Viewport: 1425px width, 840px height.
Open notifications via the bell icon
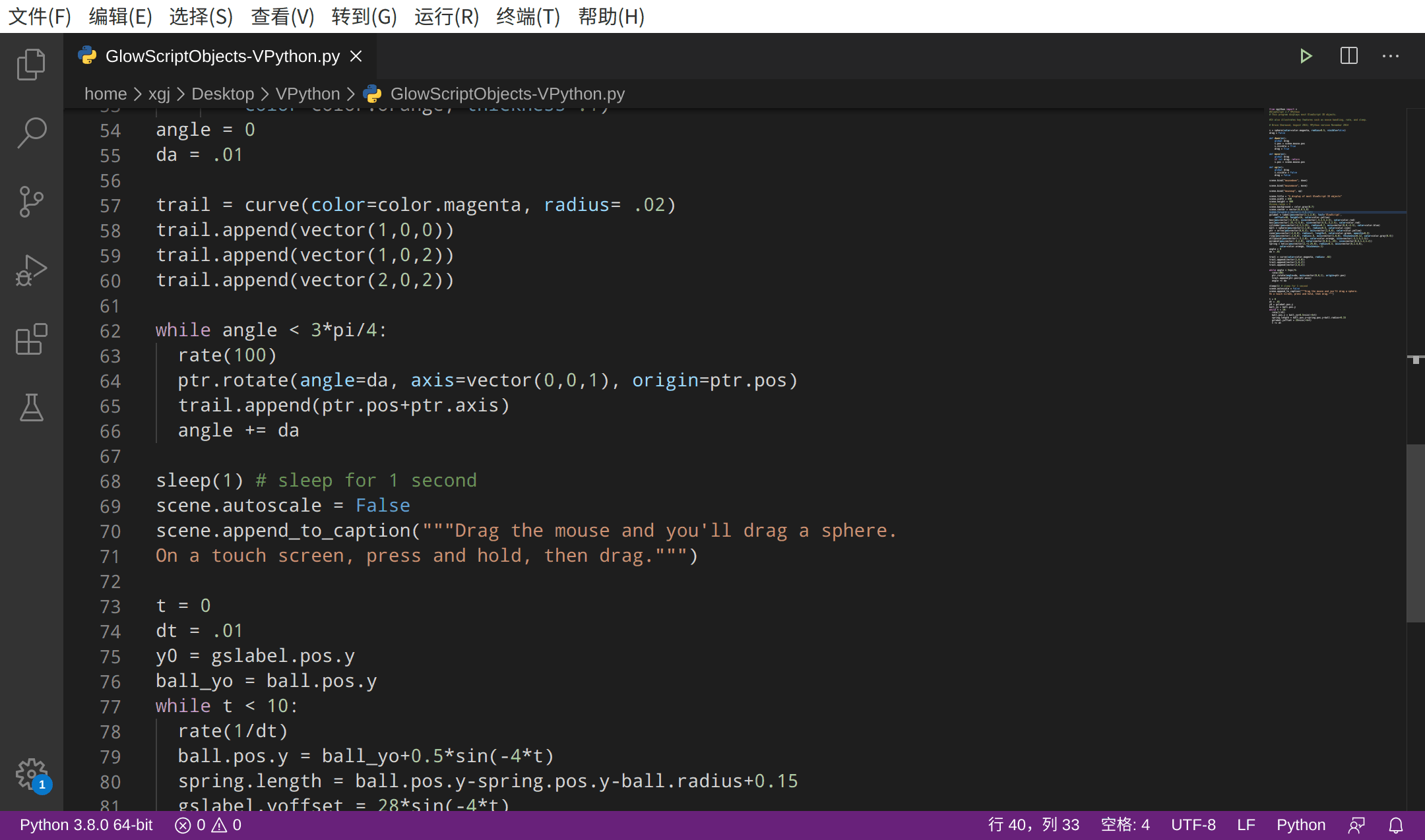pyautogui.click(x=1397, y=824)
